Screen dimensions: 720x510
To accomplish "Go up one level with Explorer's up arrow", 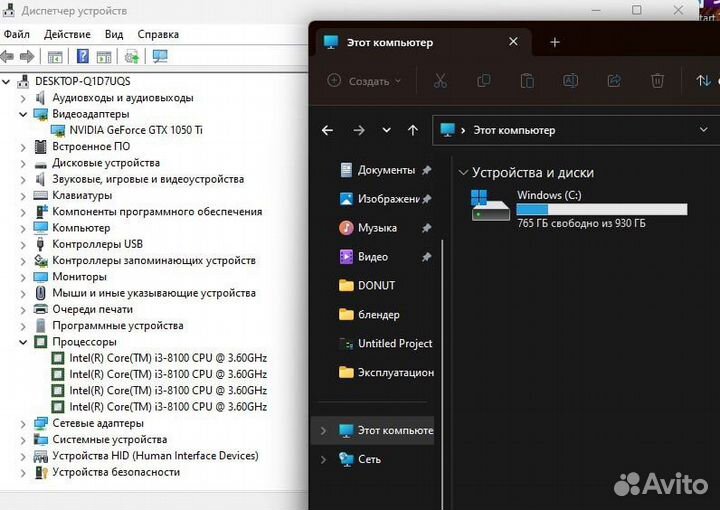I will tap(413, 130).
